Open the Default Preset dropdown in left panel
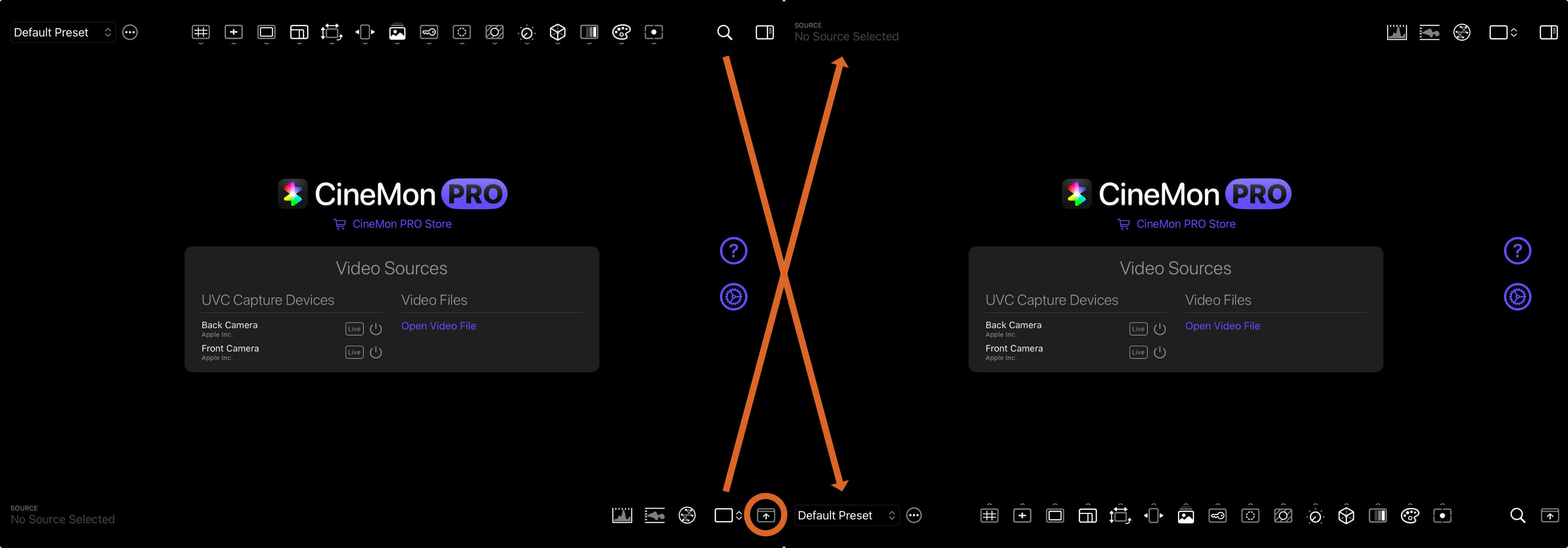The image size is (1568, 548). click(63, 32)
